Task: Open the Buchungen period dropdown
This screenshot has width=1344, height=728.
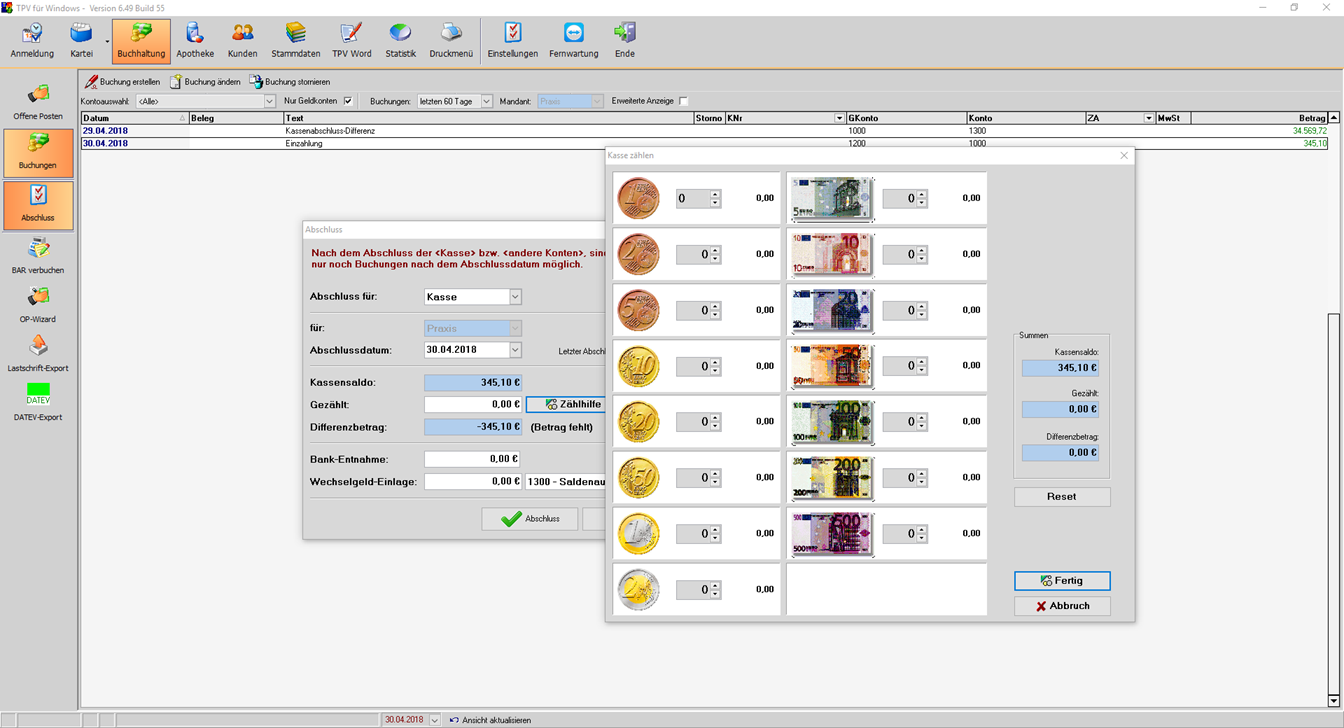Action: pos(487,101)
